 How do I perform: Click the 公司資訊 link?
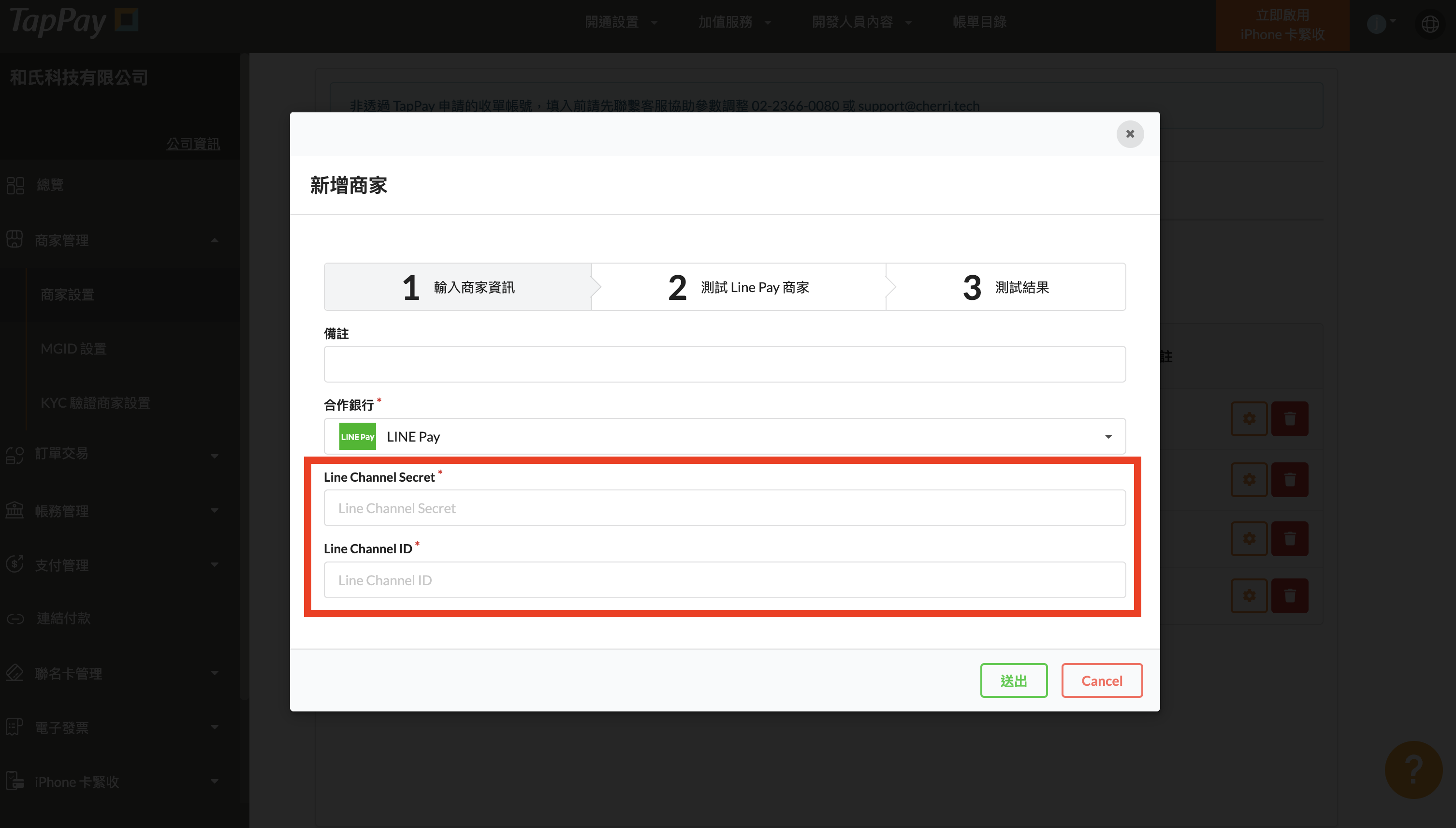click(193, 144)
